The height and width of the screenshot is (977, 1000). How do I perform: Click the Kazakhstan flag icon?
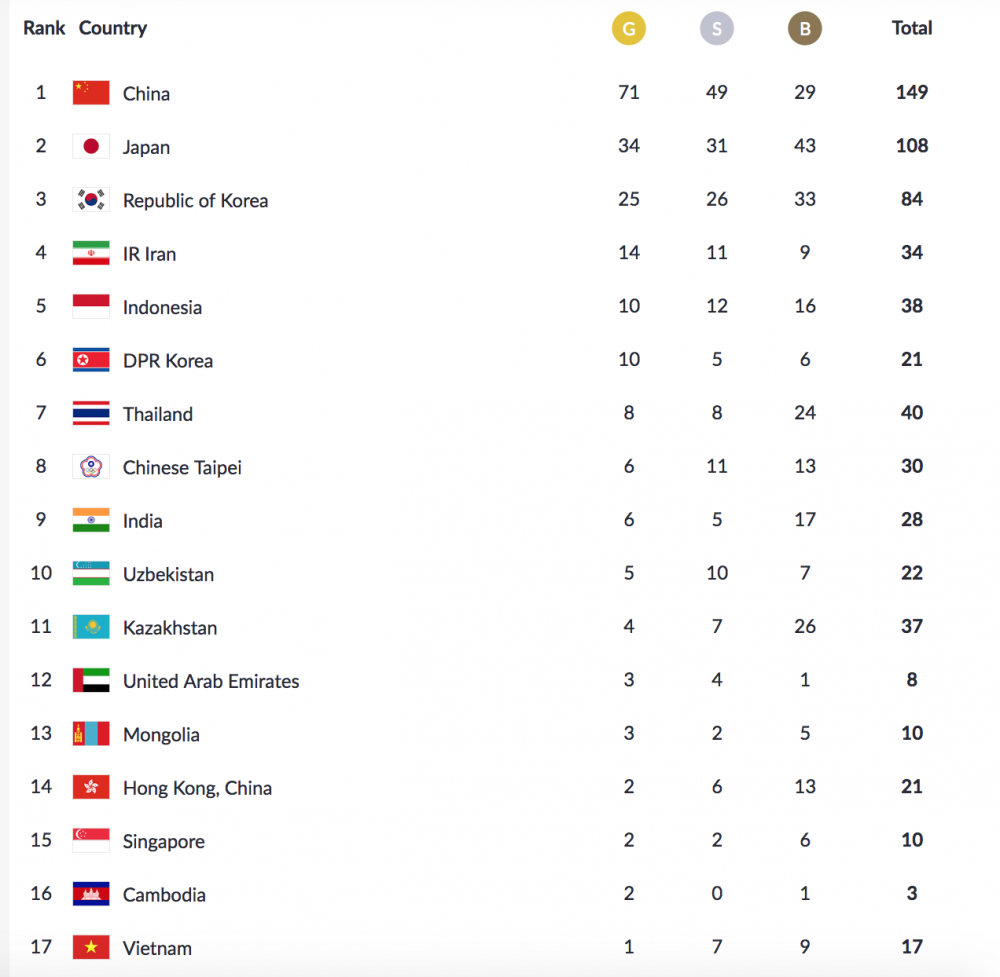[x=91, y=627]
